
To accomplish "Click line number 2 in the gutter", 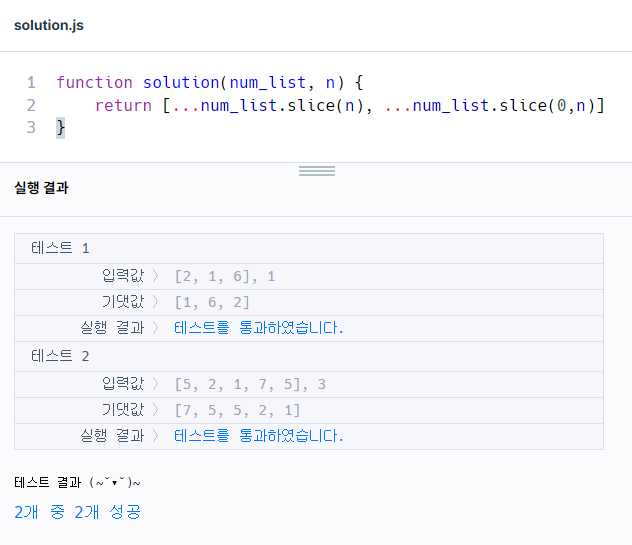I will point(31,106).
